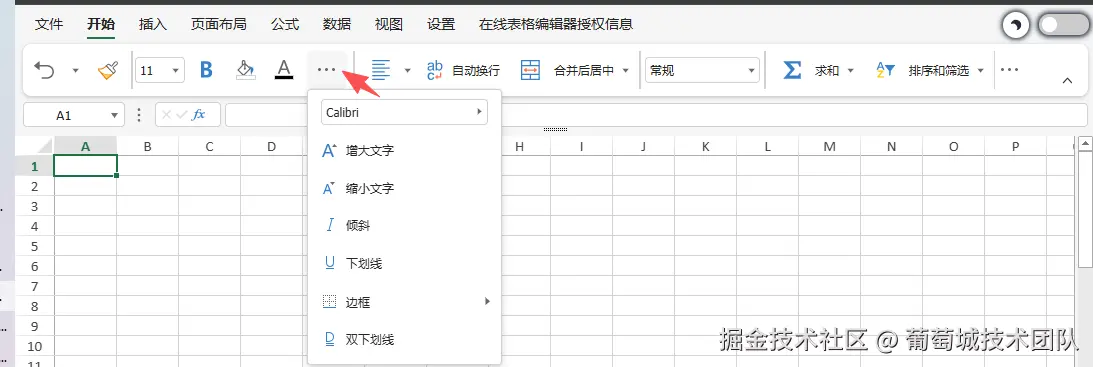Click the font color A icon
1093x367 pixels.
[283, 70]
